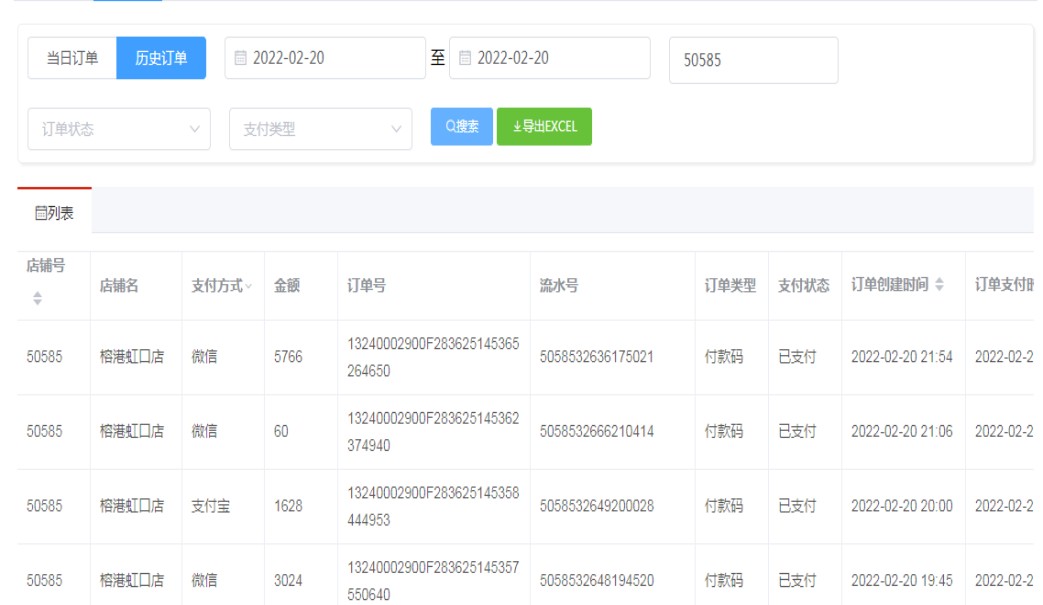Viewport: 1043px width, 605px height.
Task: Click the sort arrows under 店铺号
Action: pos(38,298)
